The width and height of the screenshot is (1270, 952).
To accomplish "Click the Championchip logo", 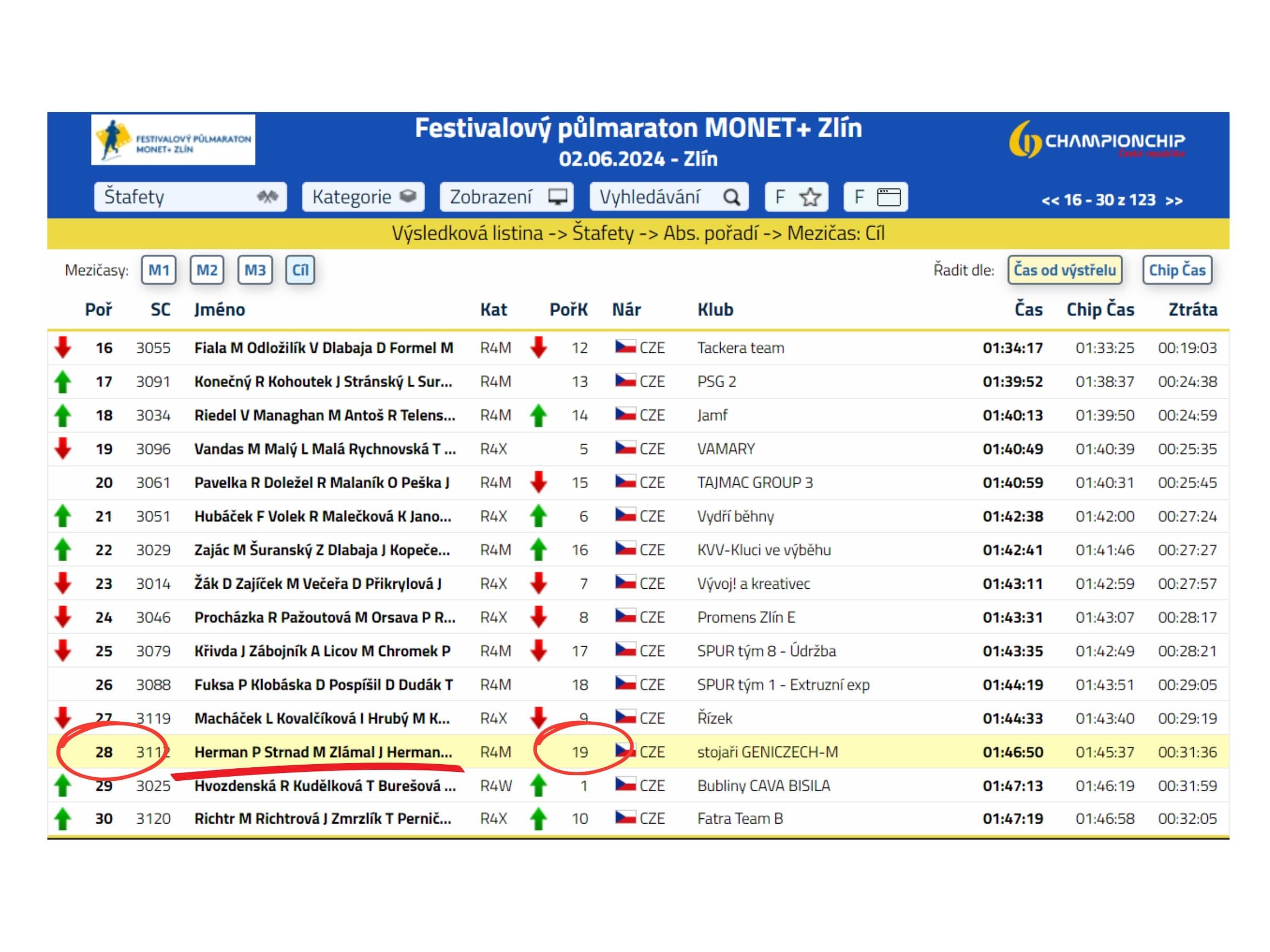I will (1097, 139).
